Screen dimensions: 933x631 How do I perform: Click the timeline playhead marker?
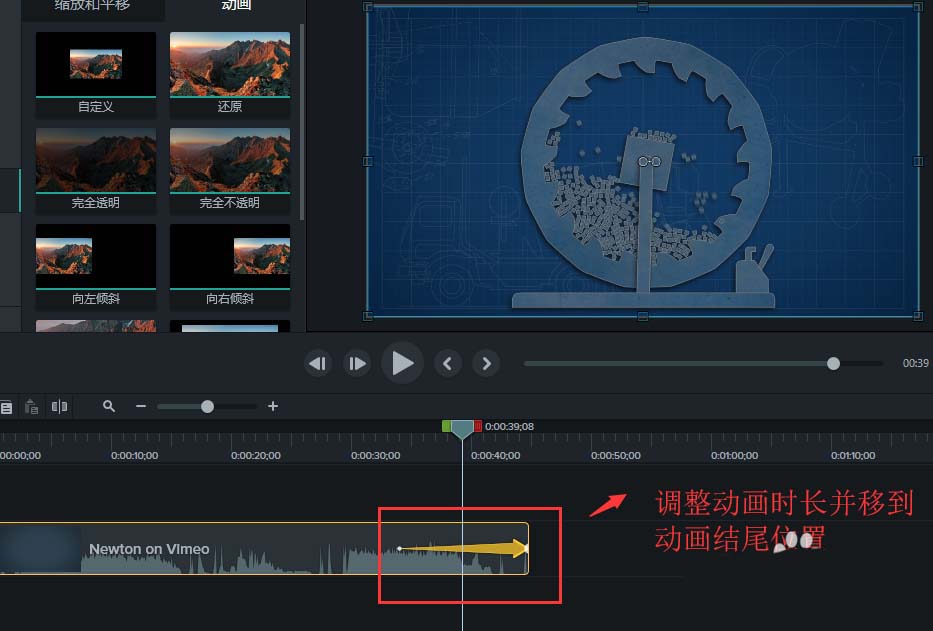pyautogui.click(x=462, y=429)
